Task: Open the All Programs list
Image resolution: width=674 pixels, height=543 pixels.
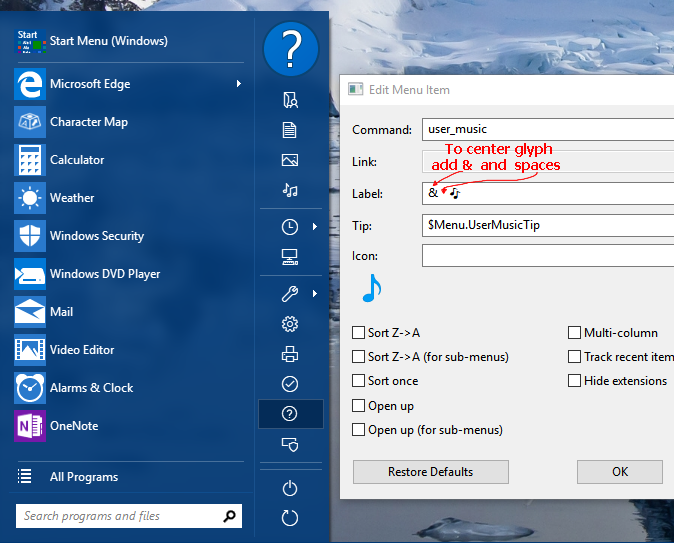Action: 129,477
